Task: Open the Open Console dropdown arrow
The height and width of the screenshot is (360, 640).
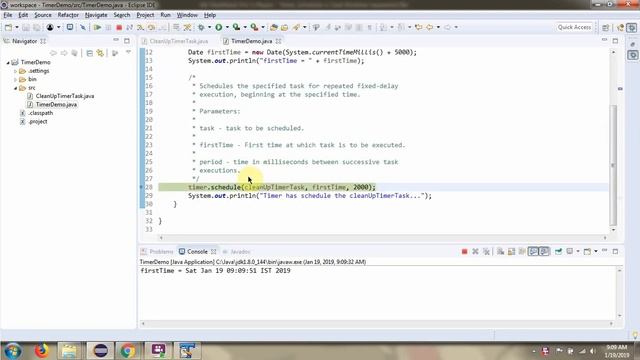Action: pos(596,251)
